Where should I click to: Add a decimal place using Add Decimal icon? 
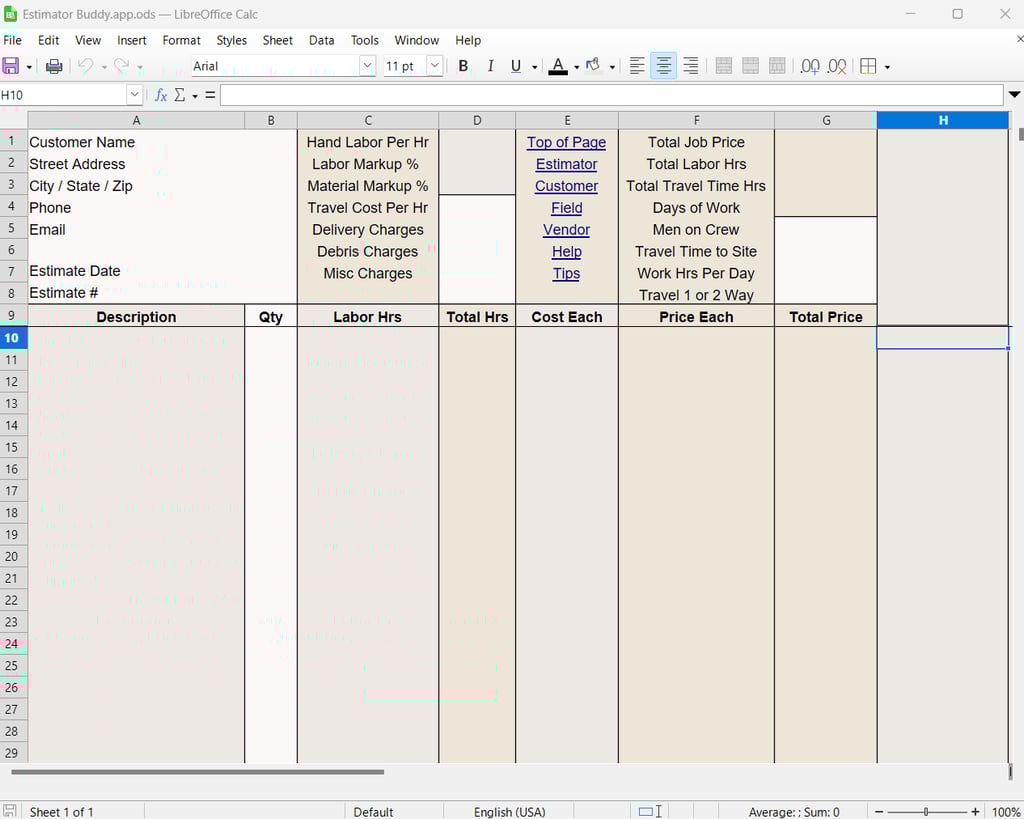[809, 66]
